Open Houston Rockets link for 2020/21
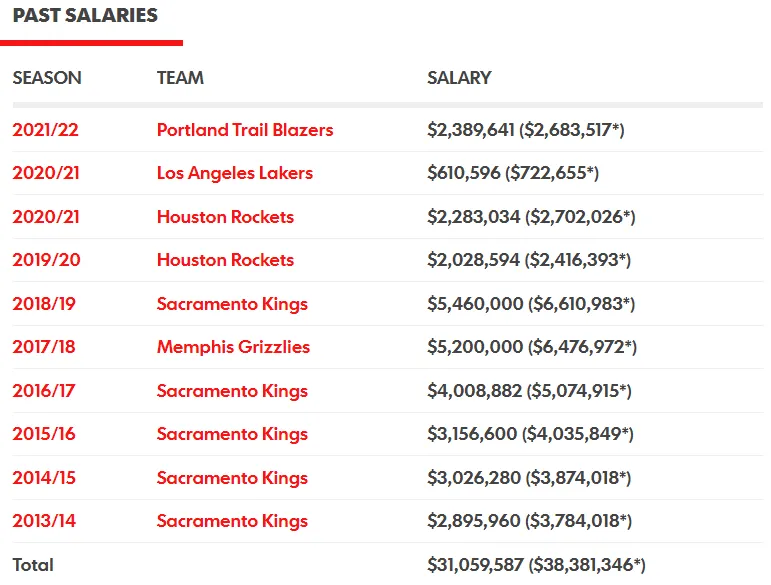Viewport: 771px width, 585px height. tap(225, 217)
